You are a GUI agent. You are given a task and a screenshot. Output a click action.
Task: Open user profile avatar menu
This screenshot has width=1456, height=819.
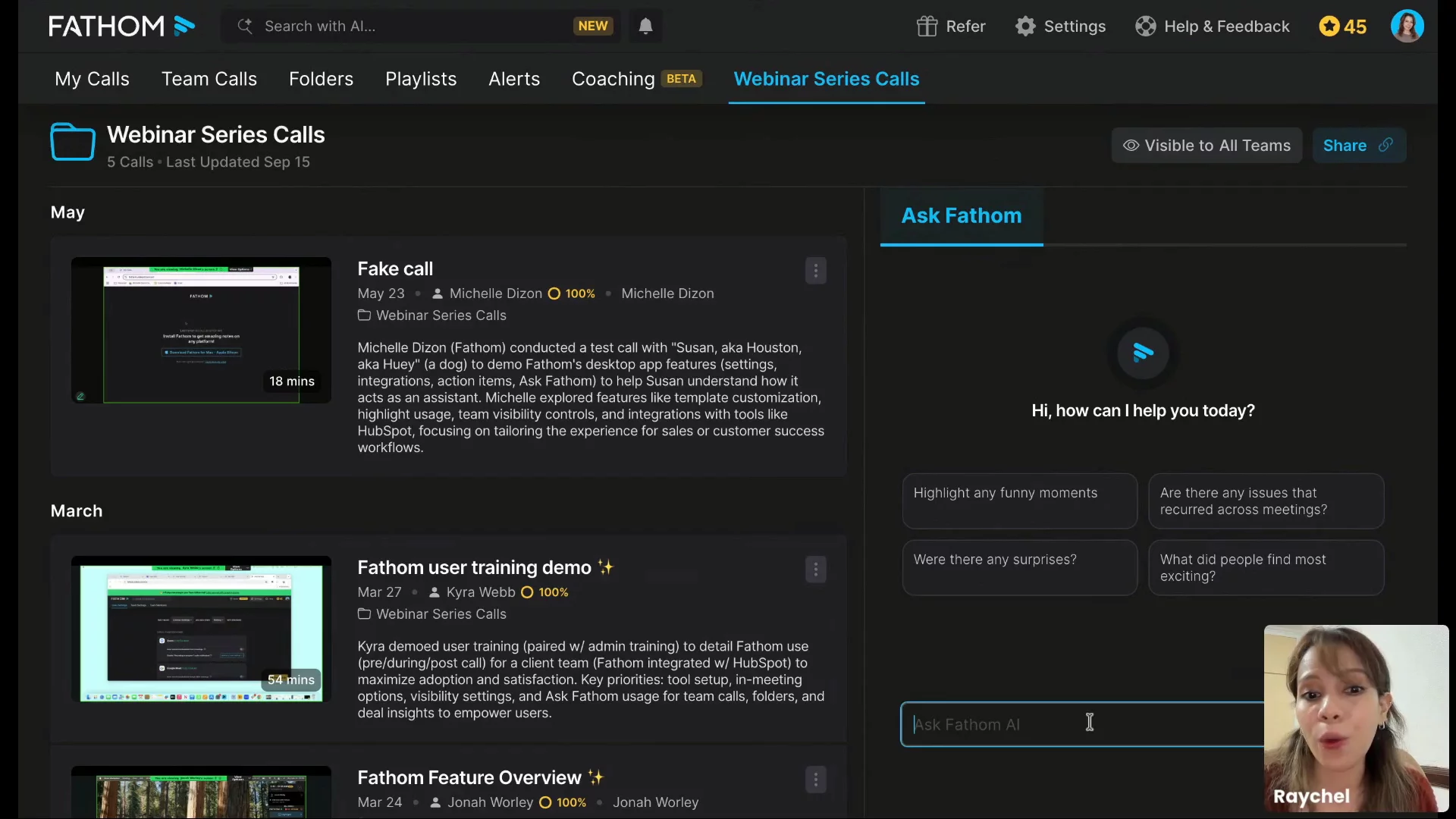point(1407,27)
